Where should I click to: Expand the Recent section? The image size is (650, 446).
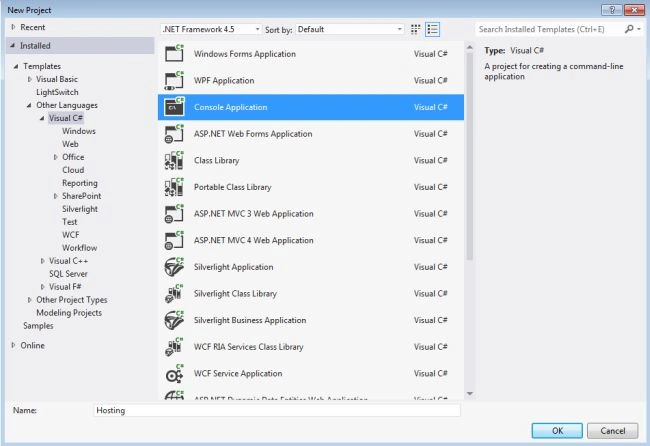13,27
